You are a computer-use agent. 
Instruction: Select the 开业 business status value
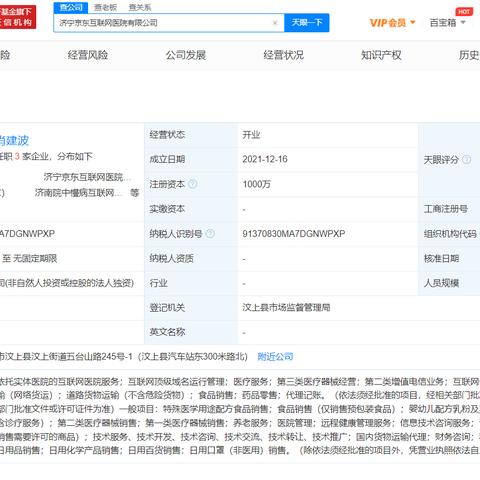(251, 135)
